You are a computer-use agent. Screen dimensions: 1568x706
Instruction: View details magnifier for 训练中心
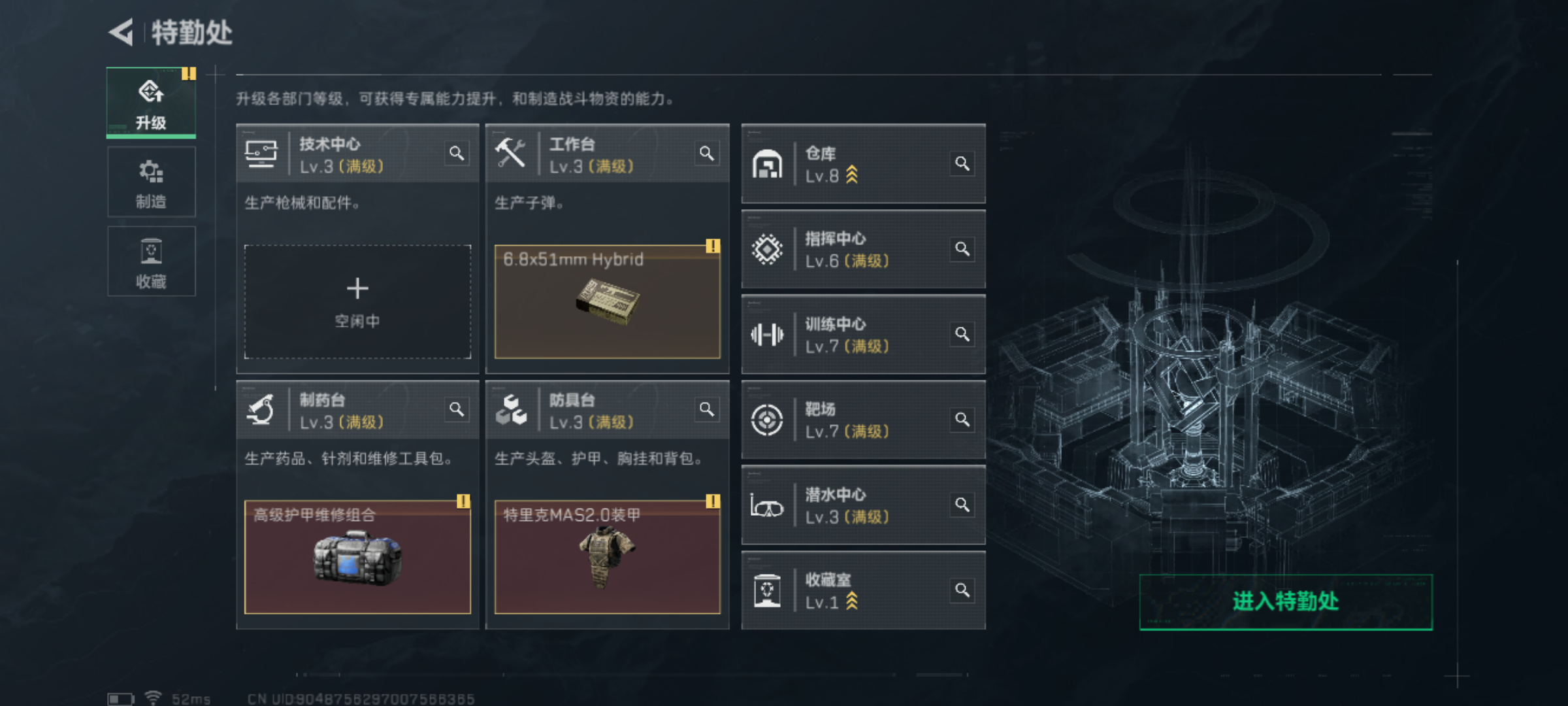pyautogui.click(x=962, y=334)
